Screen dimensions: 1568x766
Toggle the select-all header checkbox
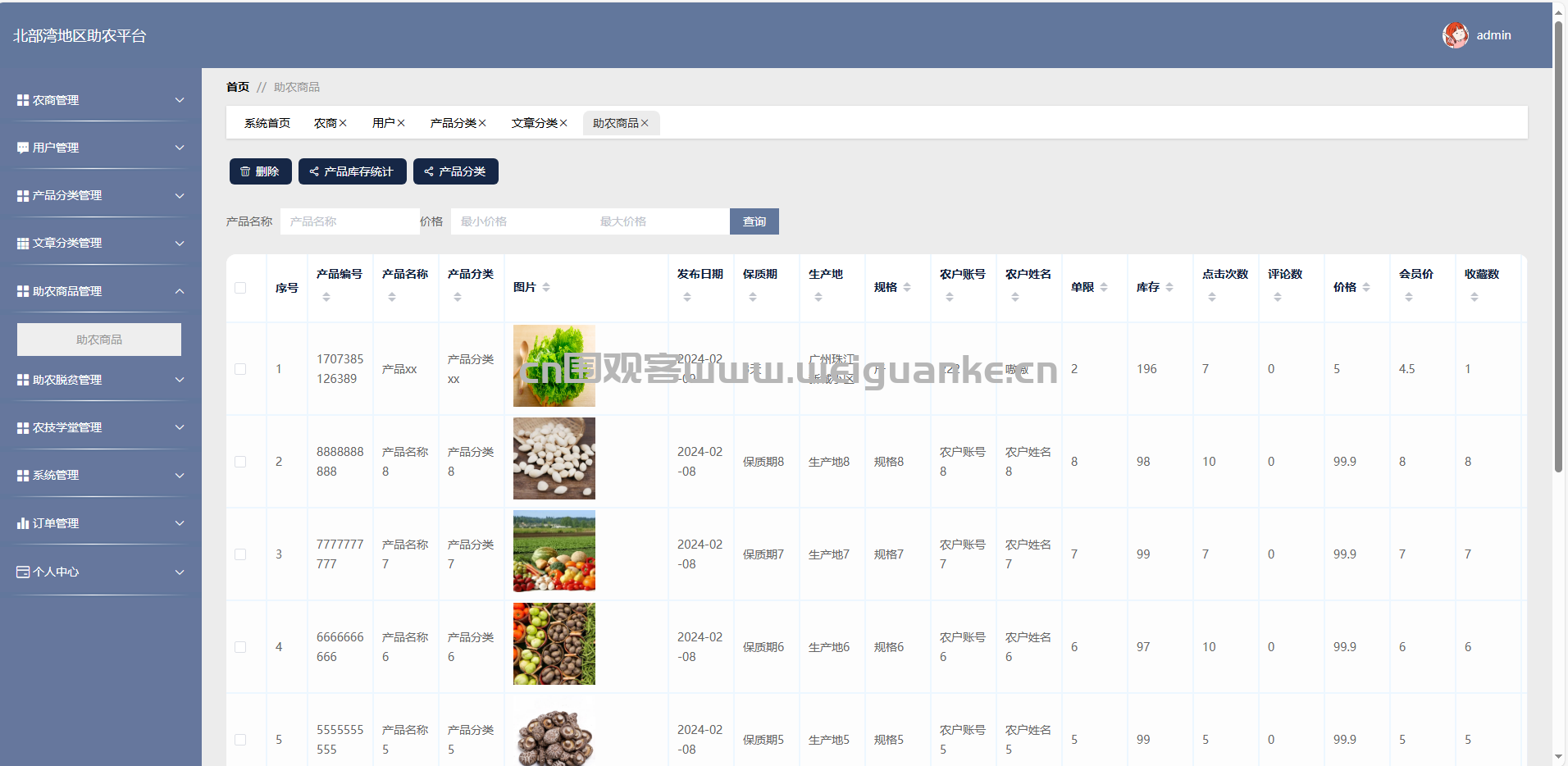click(240, 288)
